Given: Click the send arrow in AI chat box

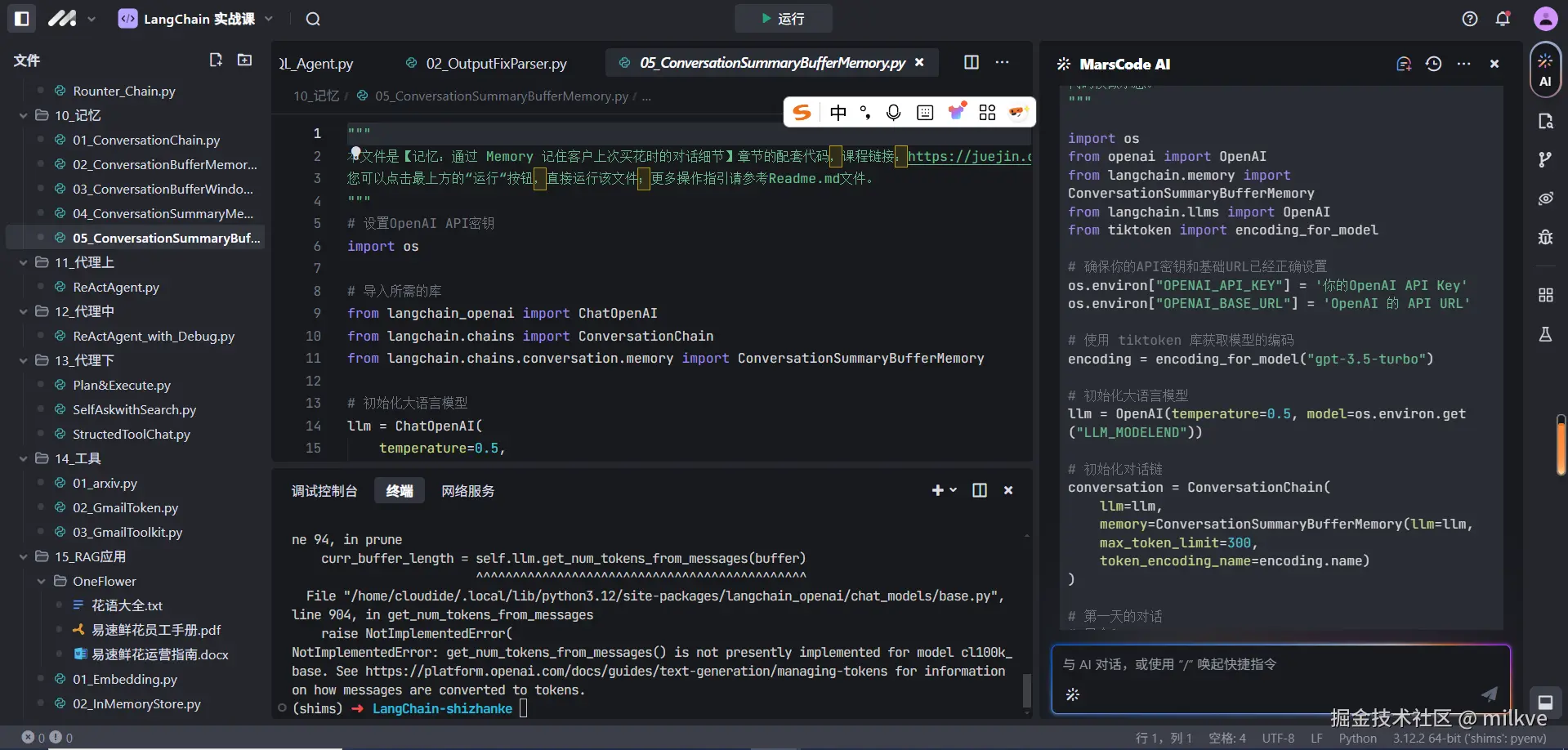Looking at the screenshot, I should tap(1489, 694).
